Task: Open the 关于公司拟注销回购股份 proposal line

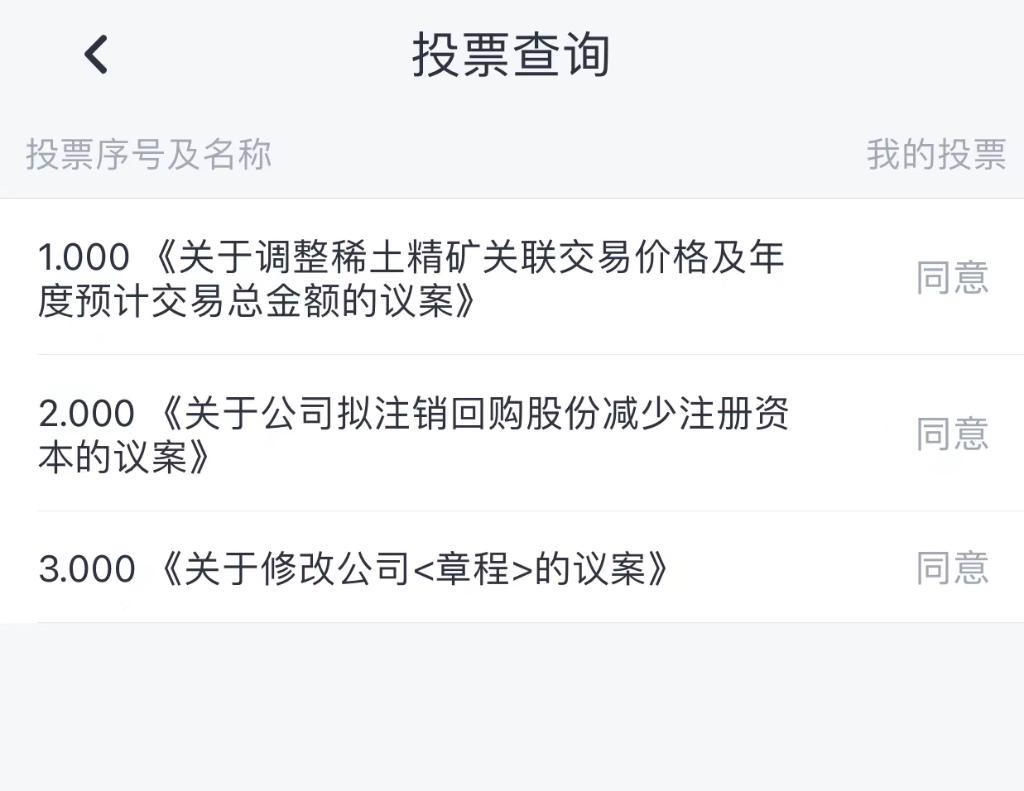Action: 474,414
